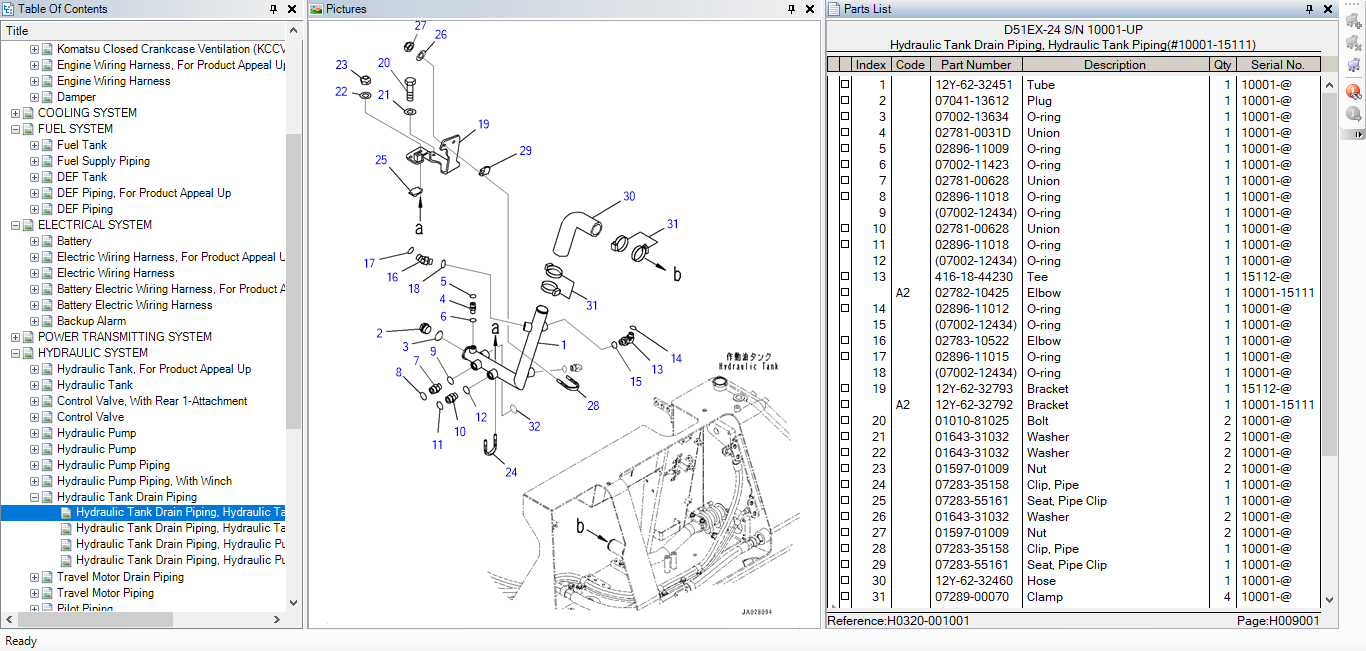Image resolution: width=1366 pixels, height=651 pixels.
Task: Click the page icon beside POWER TRANSMITTING SYSTEM
Action: [x=28, y=337]
